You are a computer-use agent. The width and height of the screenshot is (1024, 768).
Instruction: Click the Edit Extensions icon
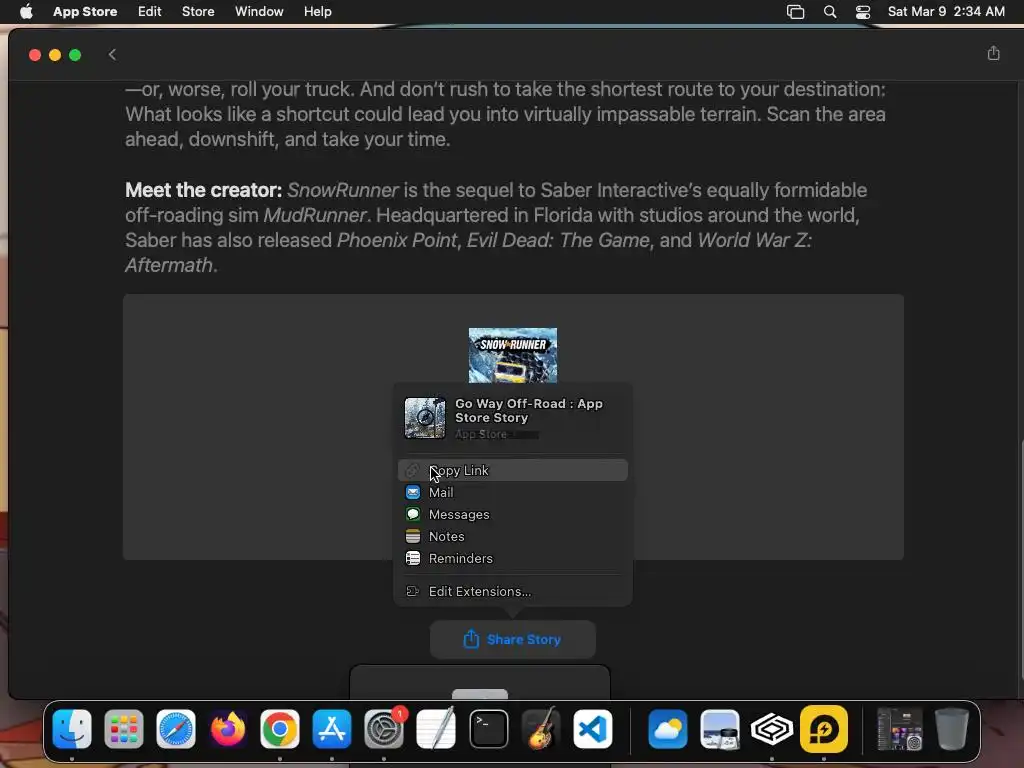coord(413,592)
